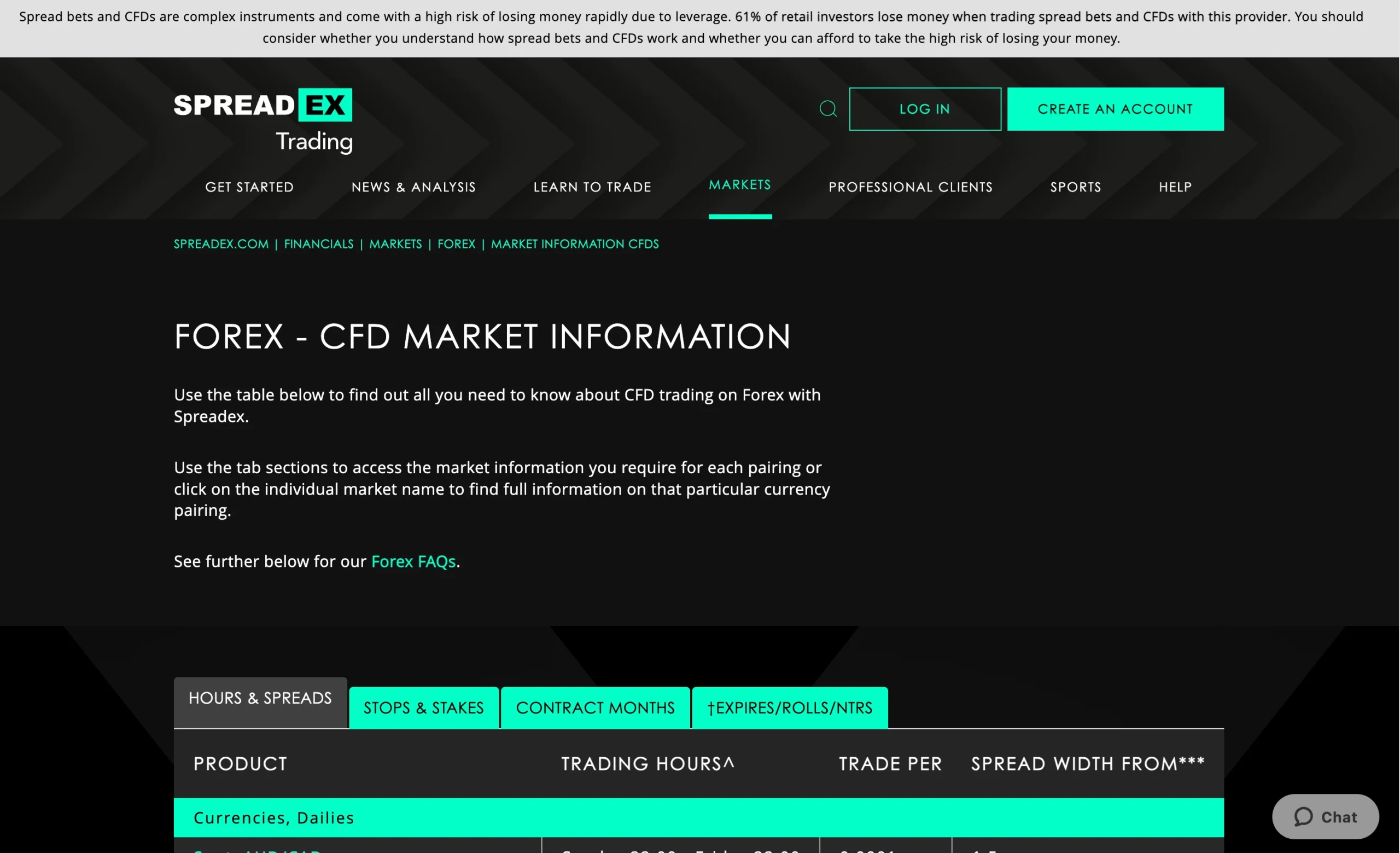This screenshot has height=853, width=1400.
Task: Open the HELP menu
Action: [x=1175, y=187]
